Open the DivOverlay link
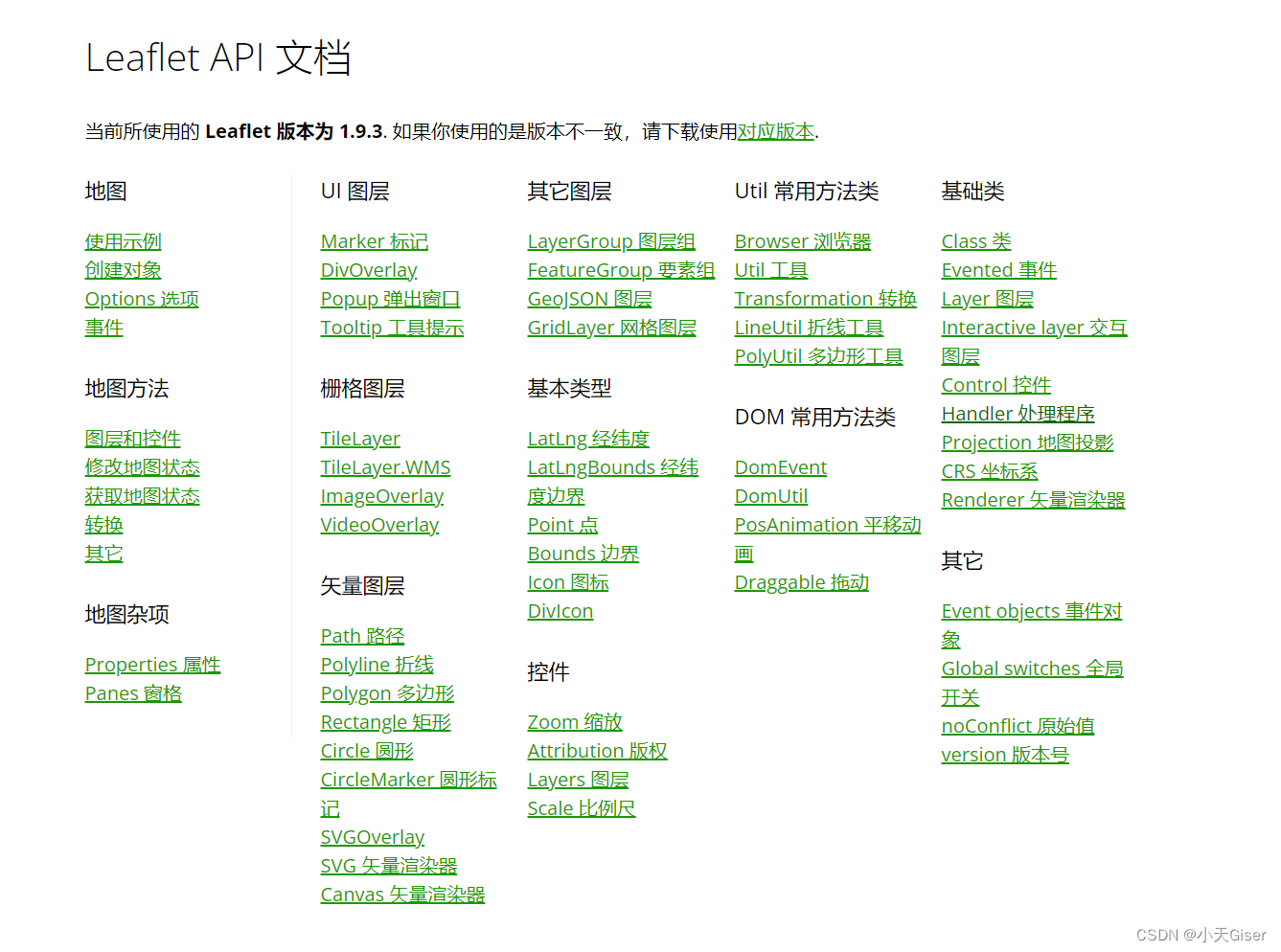The height and width of the screenshot is (952, 1281). (x=369, y=270)
